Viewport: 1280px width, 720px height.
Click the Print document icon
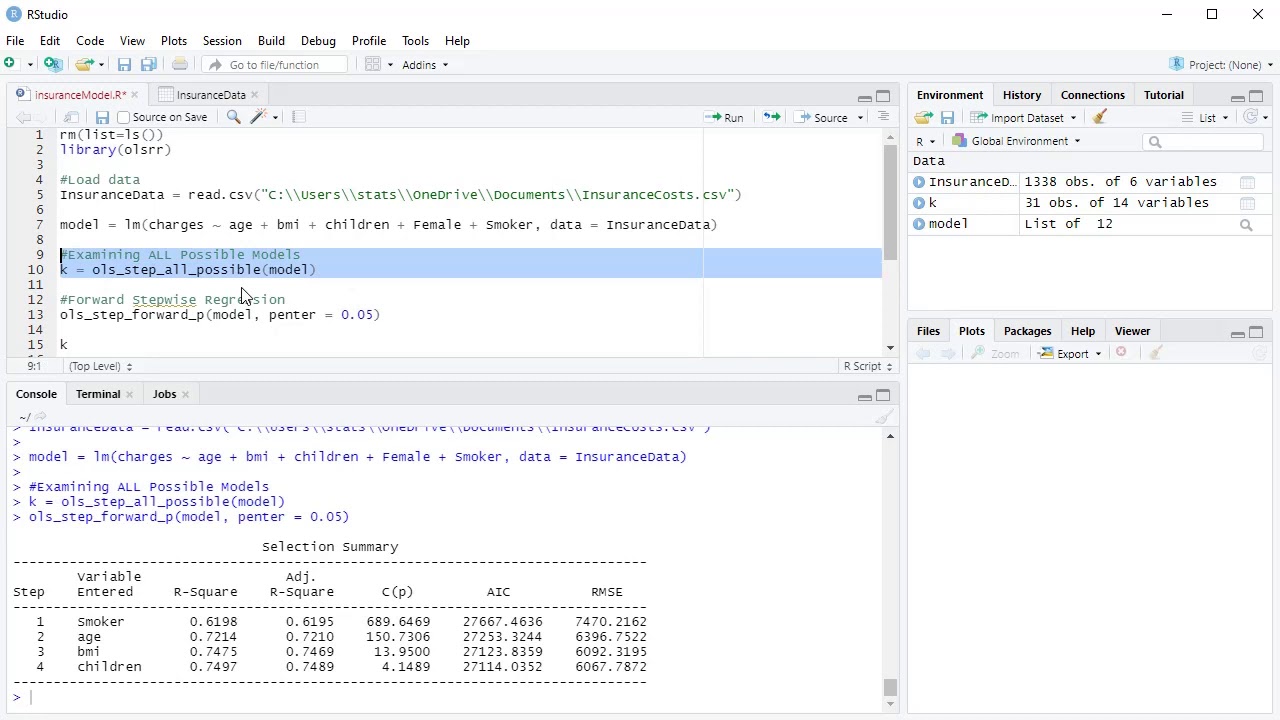click(180, 64)
